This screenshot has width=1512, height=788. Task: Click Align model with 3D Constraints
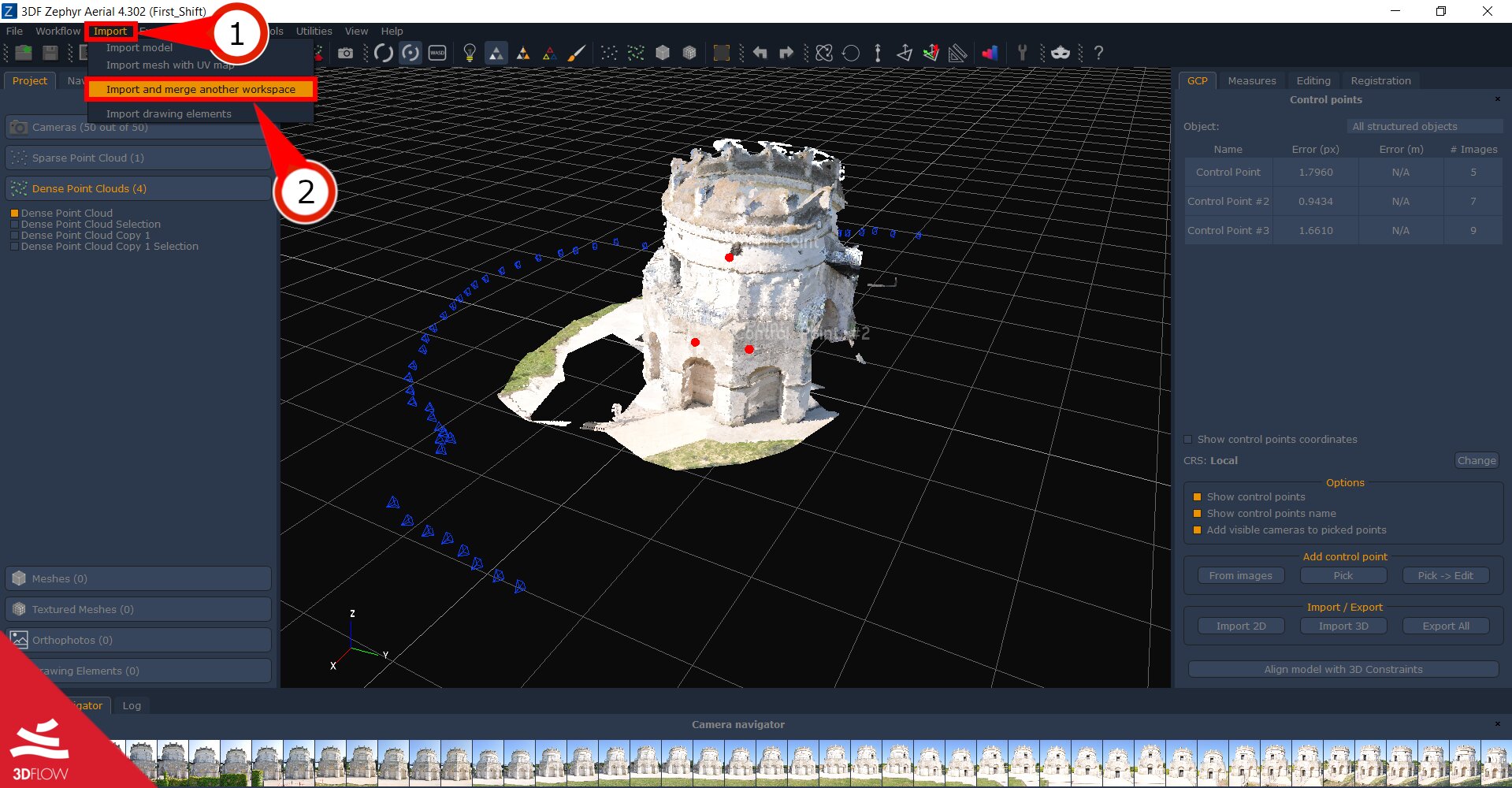(1343, 669)
